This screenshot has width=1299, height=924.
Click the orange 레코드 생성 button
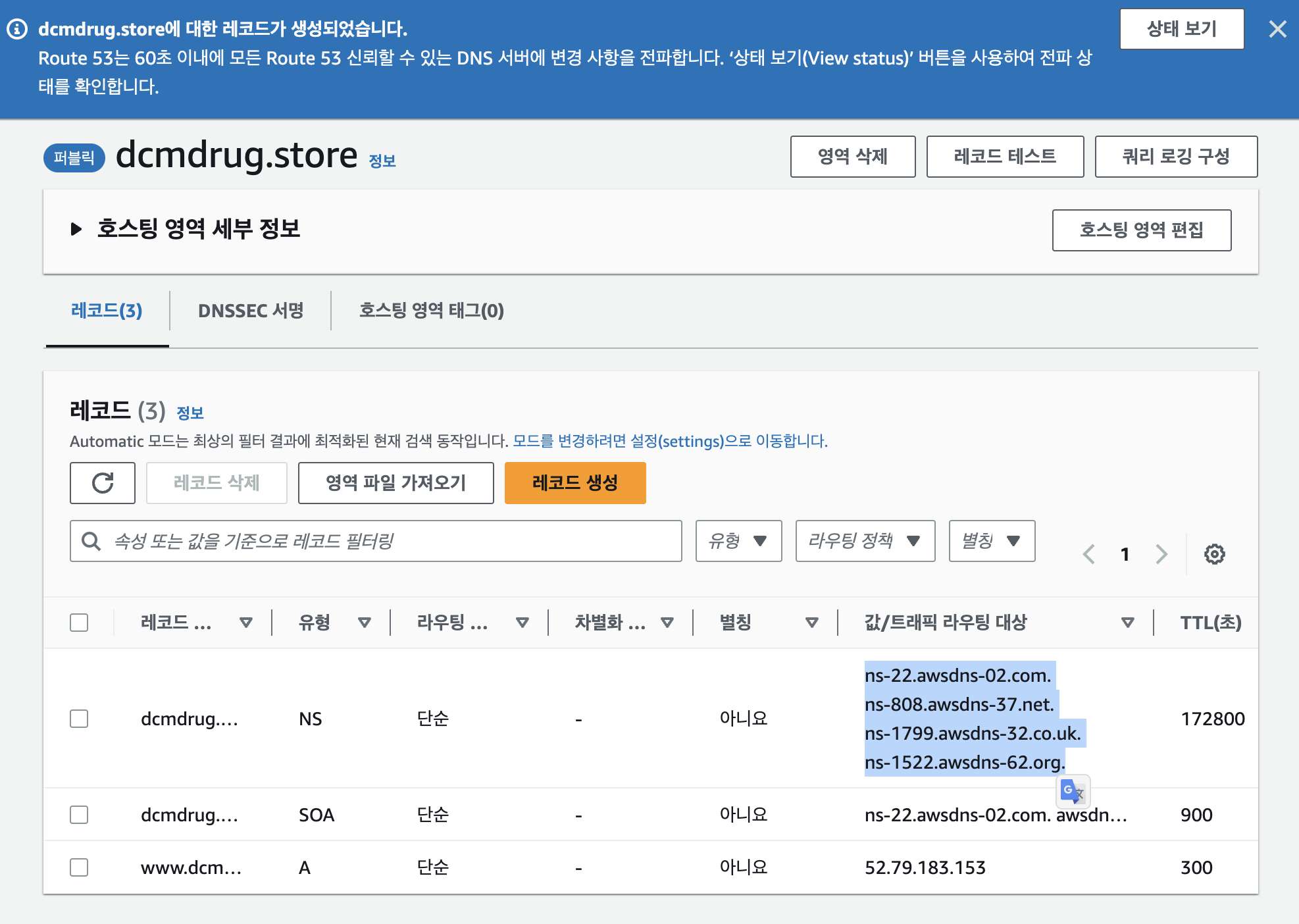click(574, 483)
